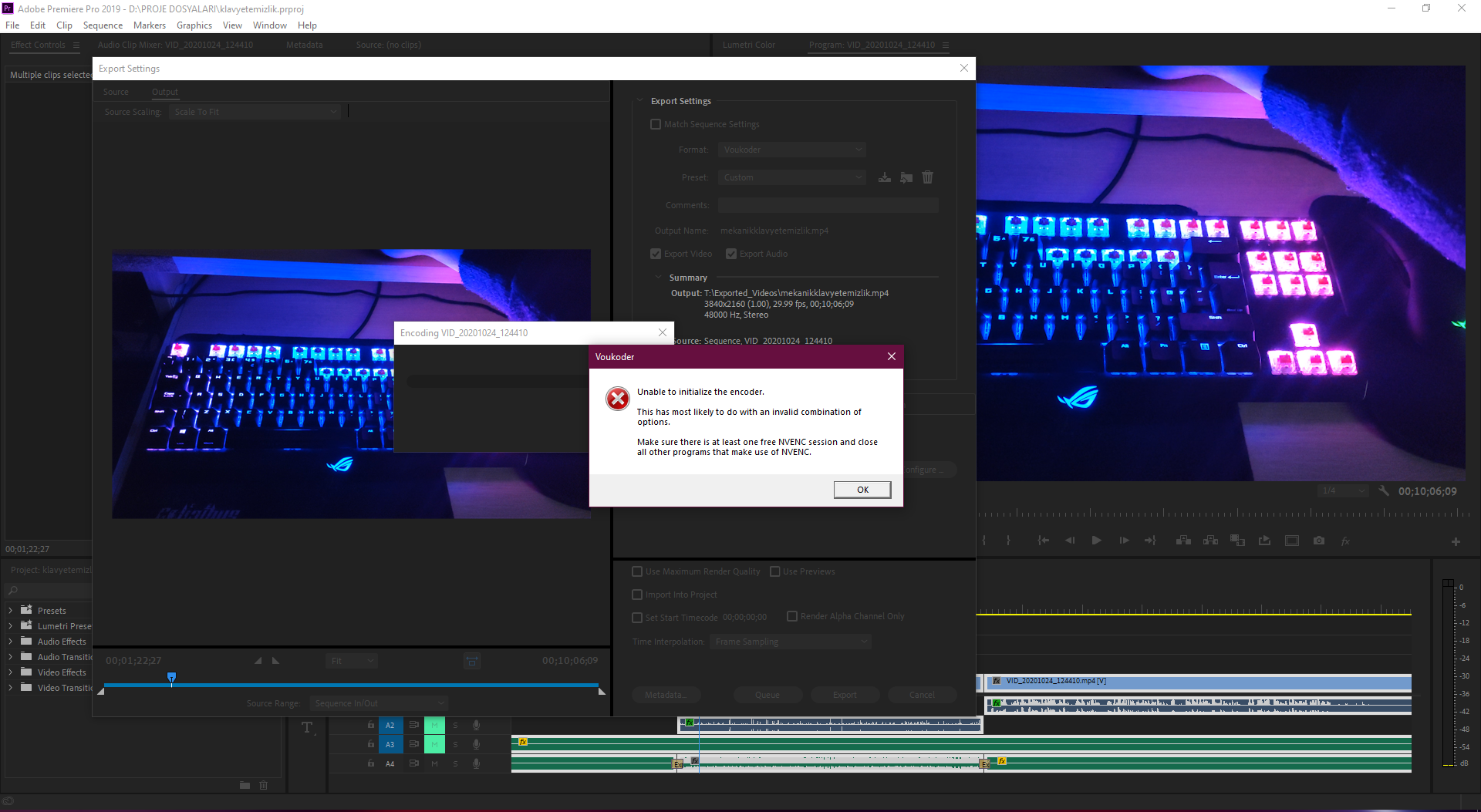Toggle Import Into Project checkbox
Viewport: 1481px width, 812px height.
point(637,595)
